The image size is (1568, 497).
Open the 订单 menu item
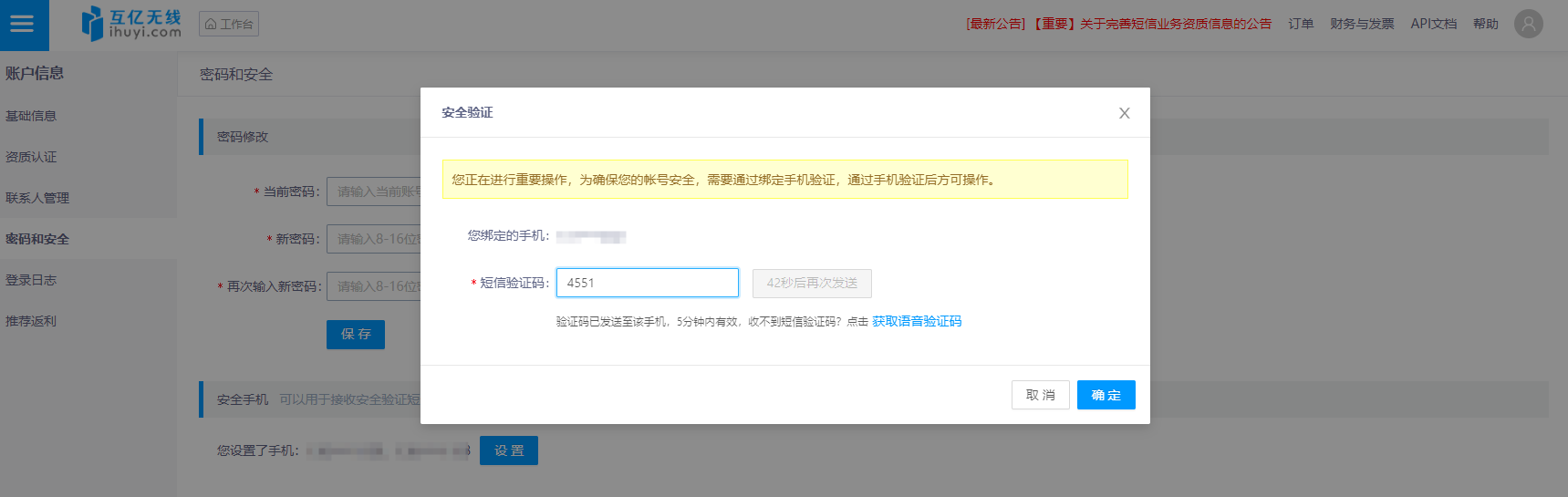click(1301, 24)
